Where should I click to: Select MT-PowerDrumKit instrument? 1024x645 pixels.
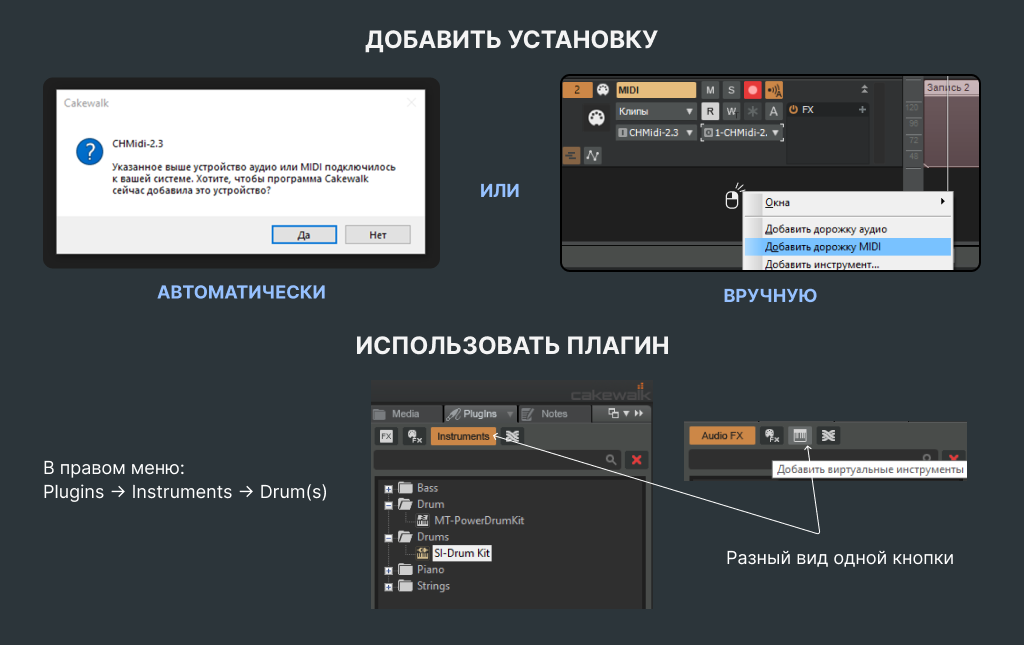[479, 520]
